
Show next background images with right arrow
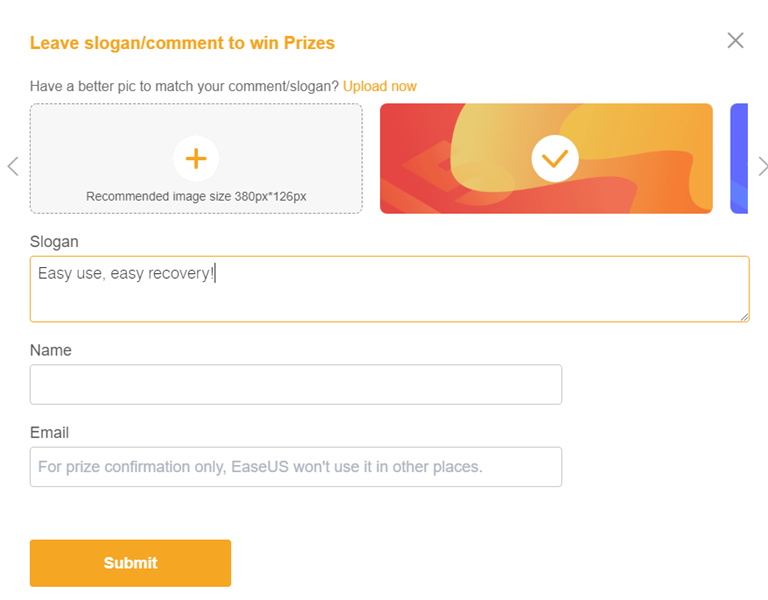point(762,166)
